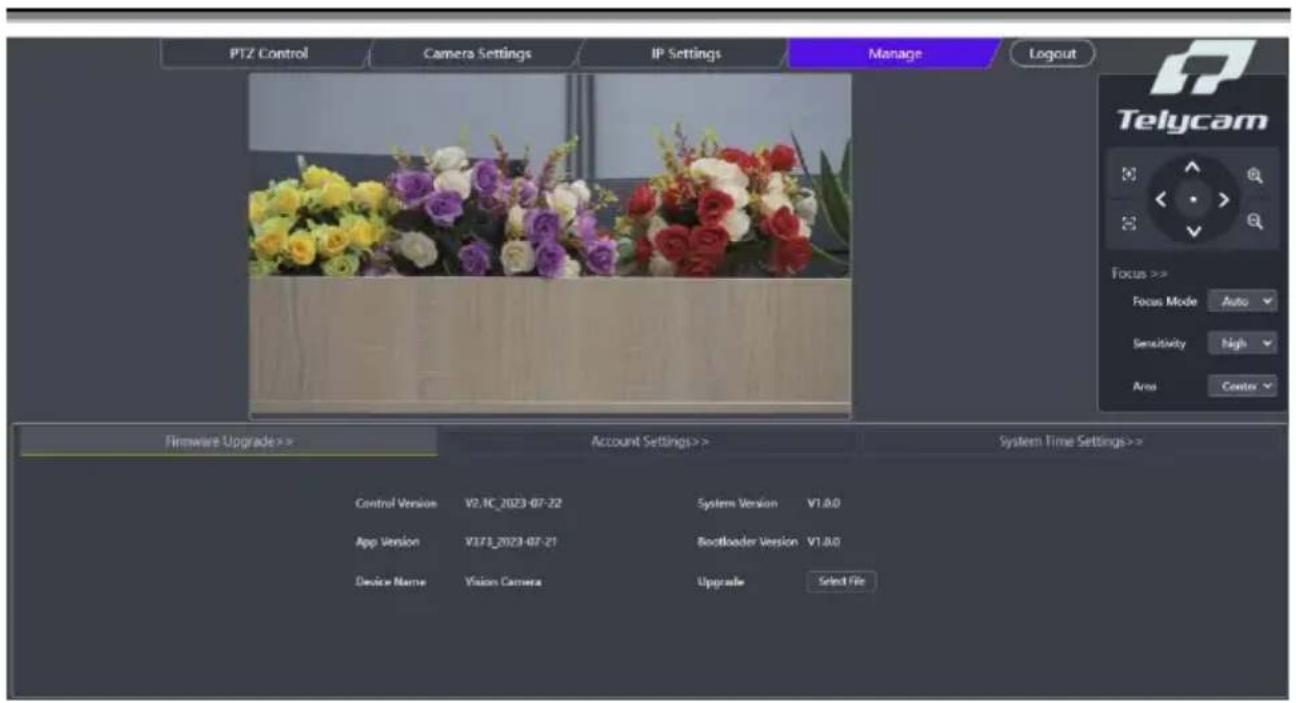The image size is (1296, 703).
Task: Click the Bootloader Version label
Action: coord(747,542)
